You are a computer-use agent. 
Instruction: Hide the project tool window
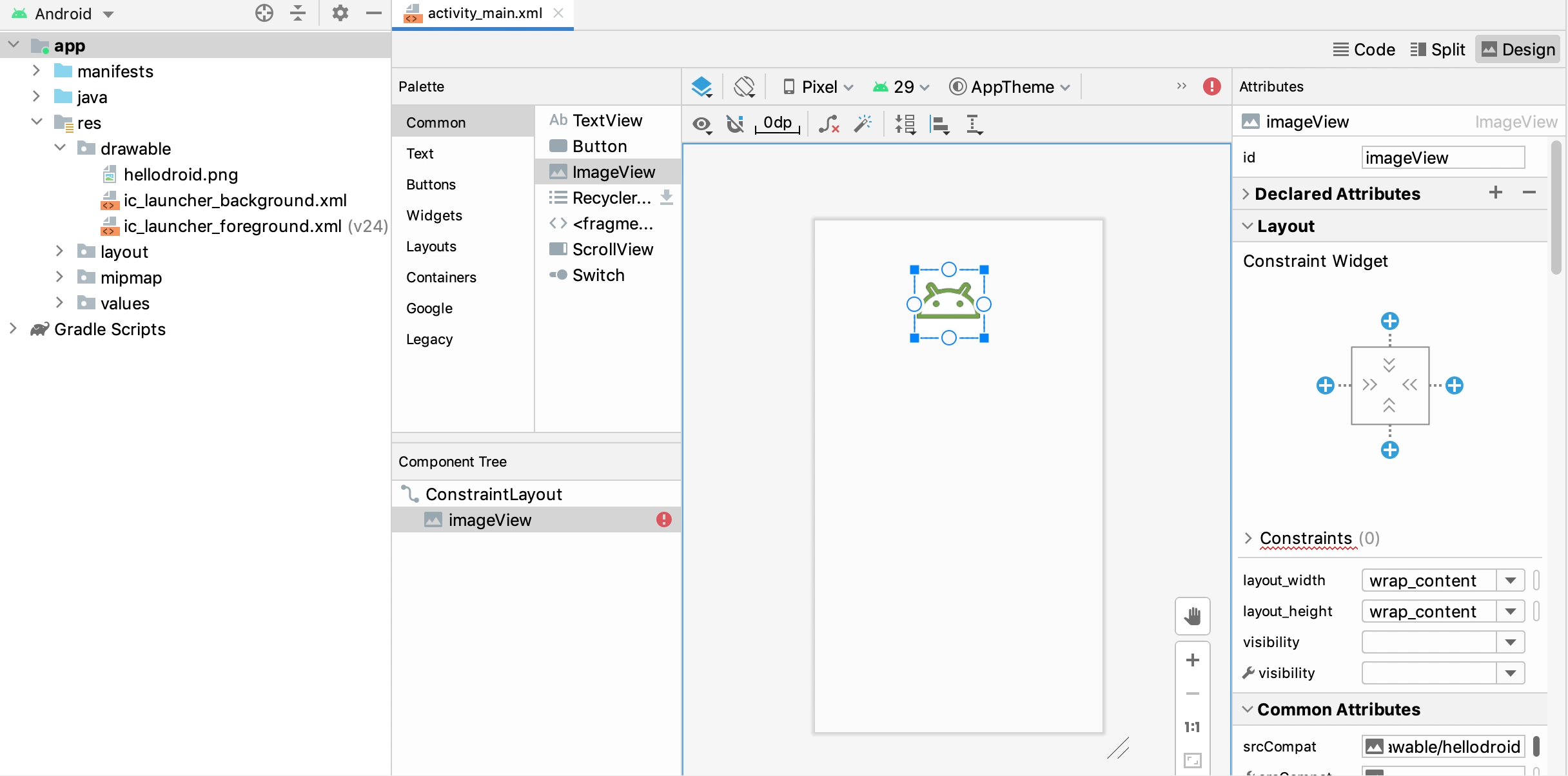(374, 14)
